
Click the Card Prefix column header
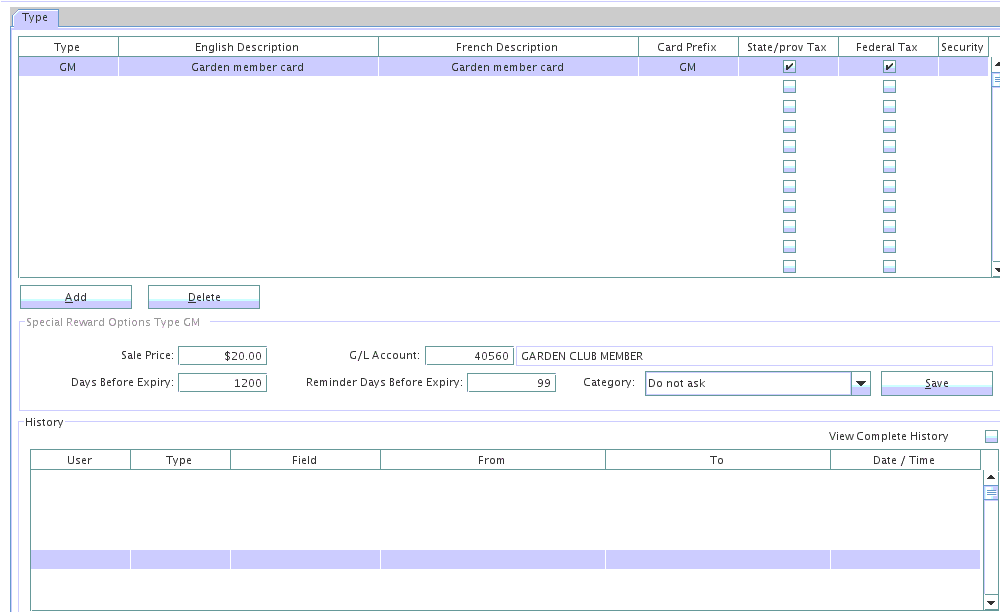687,47
